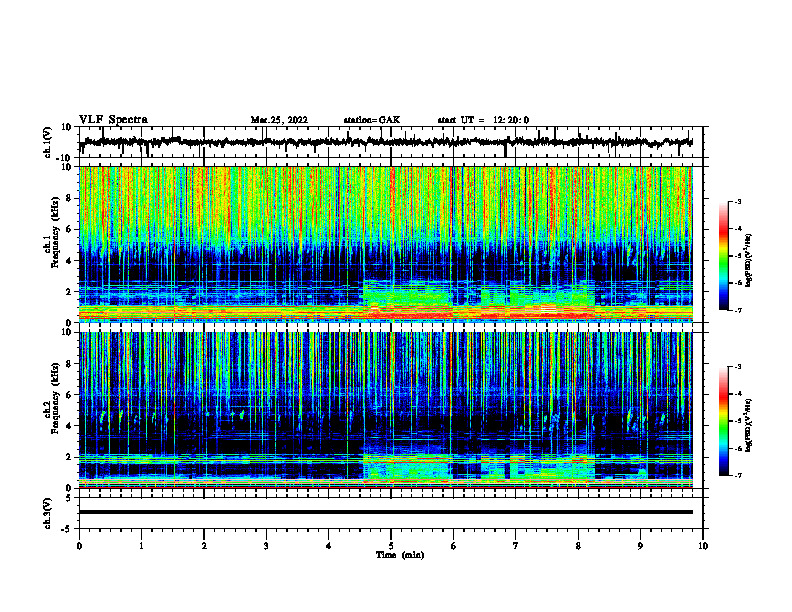Click time axis tick label "0"
792x612 pixels.
pyautogui.click(x=79, y=546)
